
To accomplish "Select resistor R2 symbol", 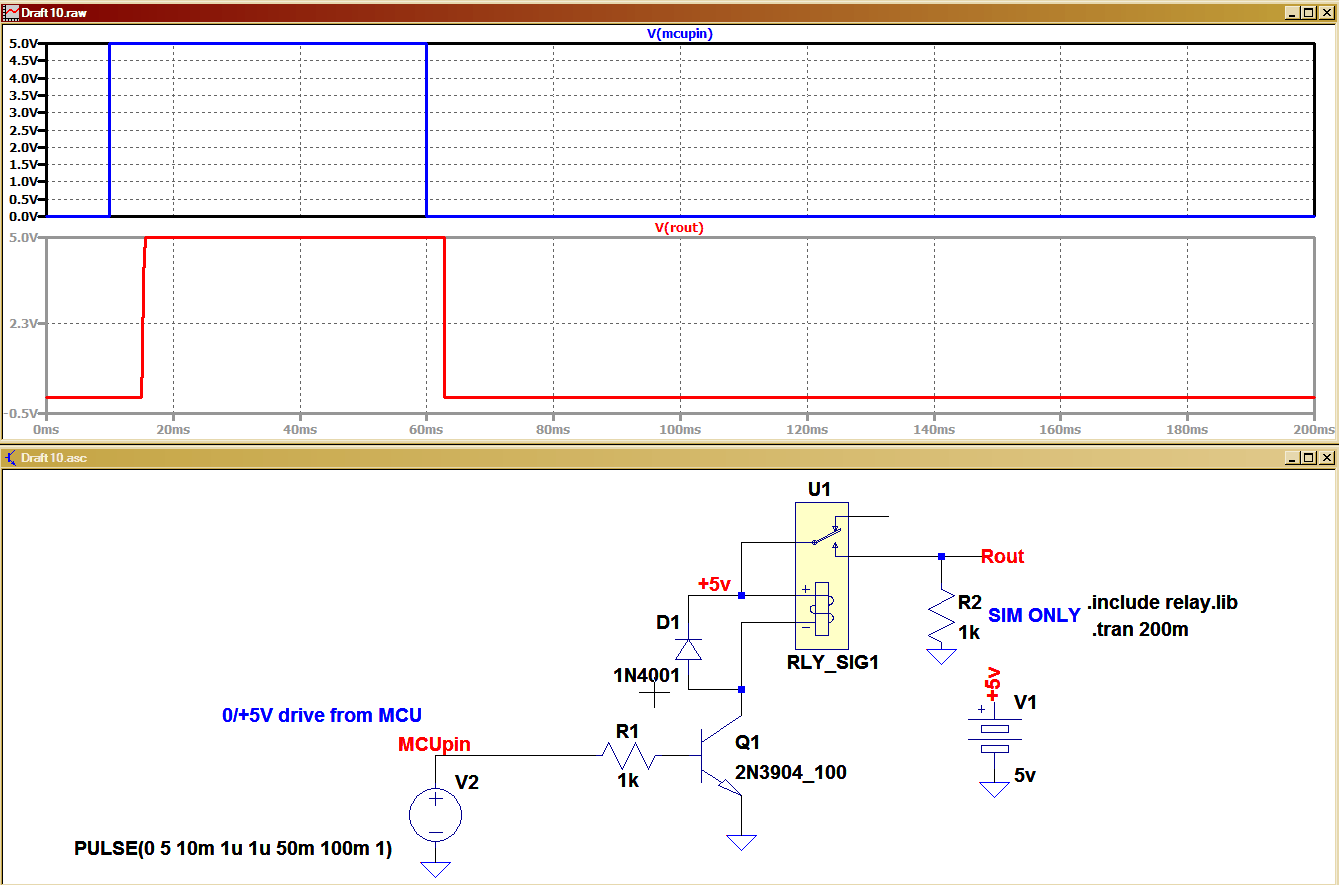I will tap(941, 616).
